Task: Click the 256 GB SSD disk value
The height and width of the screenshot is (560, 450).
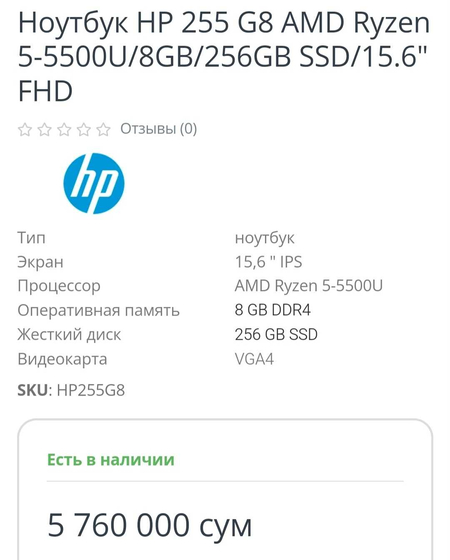Action: tap(276, 335)
